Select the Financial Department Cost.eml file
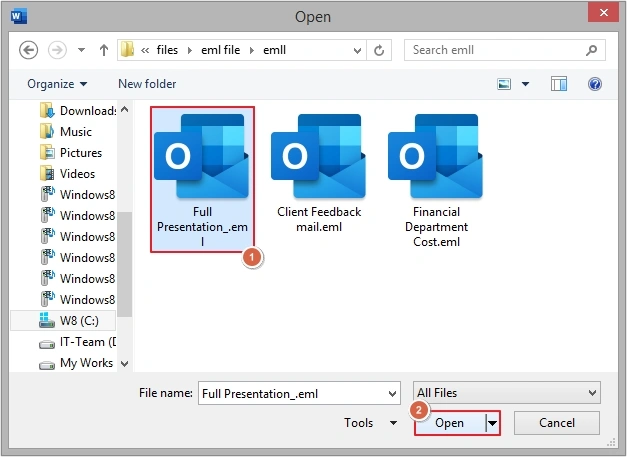Screen dimensions: 627x457 coord(436,181)
